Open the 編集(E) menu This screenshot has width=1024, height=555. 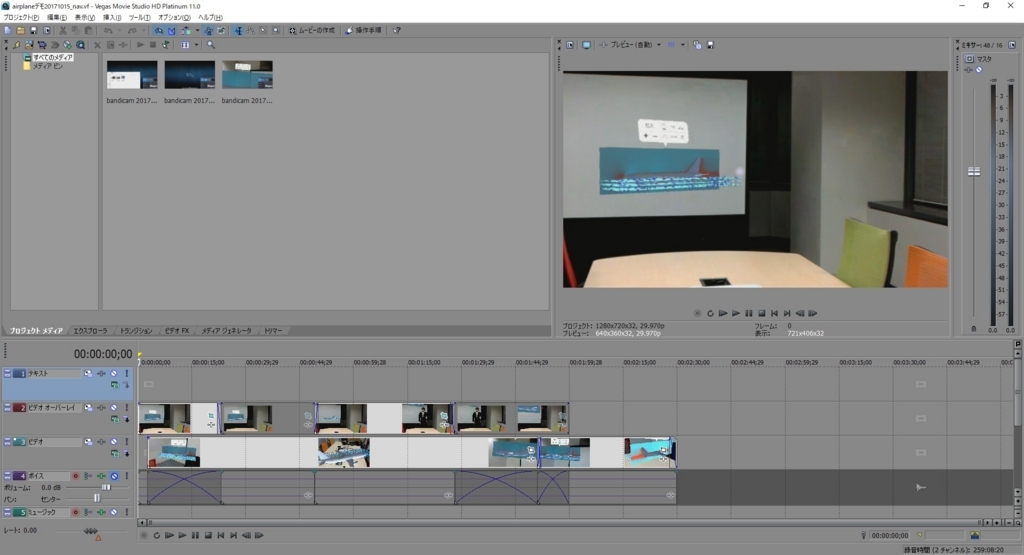coord(56,18)
